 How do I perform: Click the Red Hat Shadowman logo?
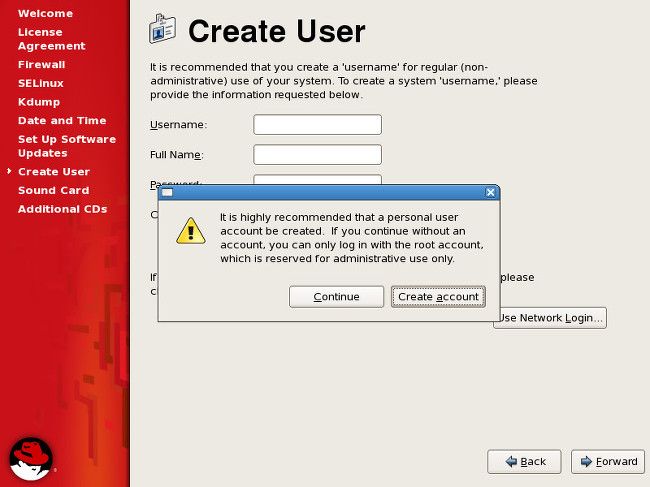(31, 458)
